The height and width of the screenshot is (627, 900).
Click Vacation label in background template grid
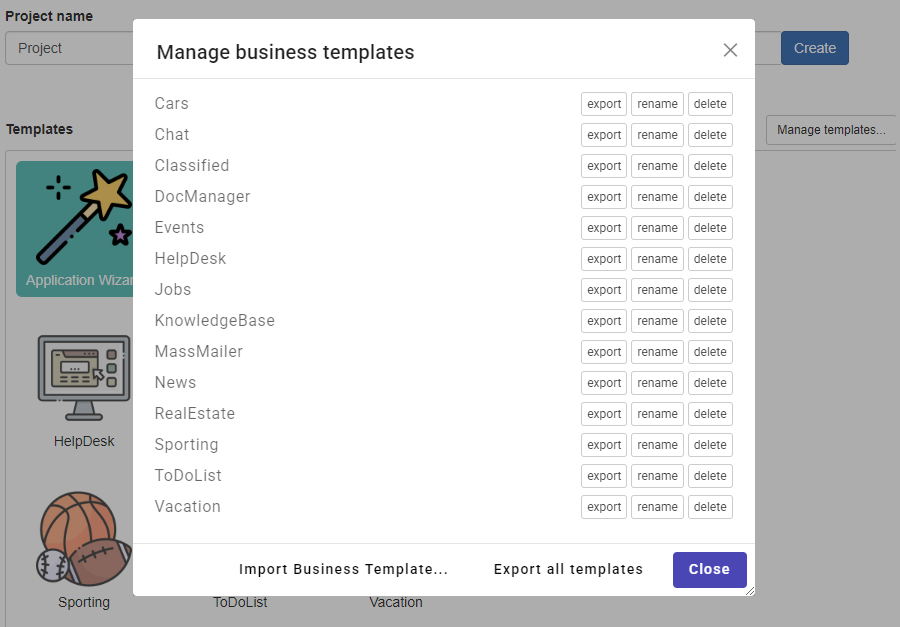pos(395,602)
